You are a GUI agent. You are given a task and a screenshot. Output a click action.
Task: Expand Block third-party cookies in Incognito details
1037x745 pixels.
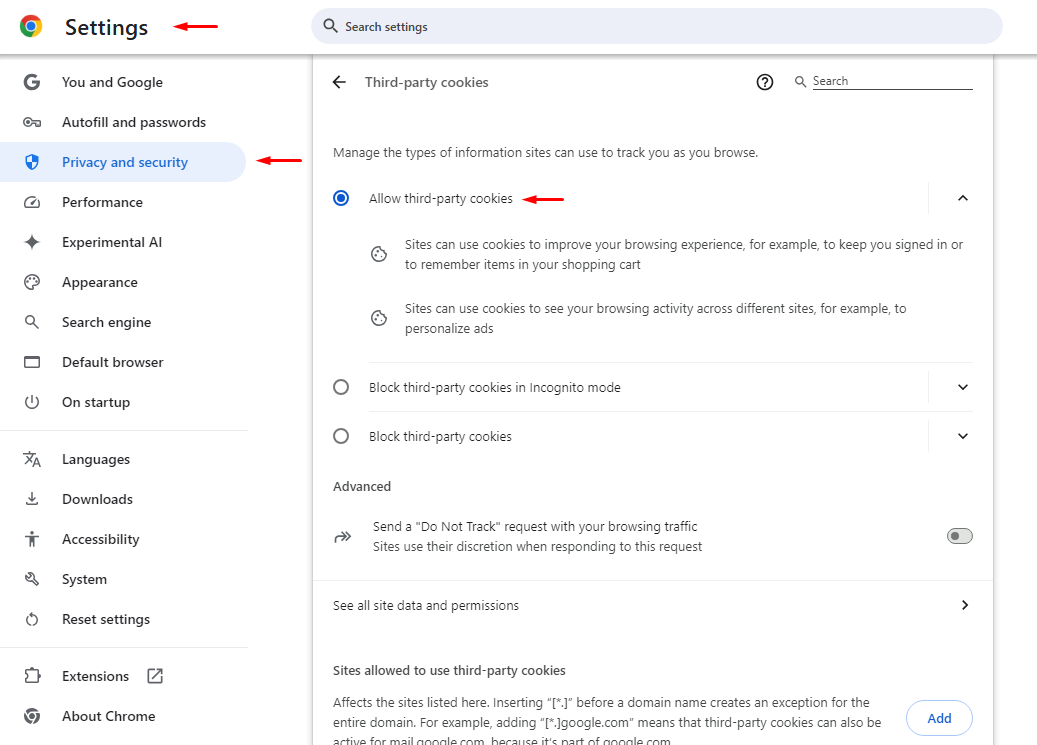(x=963, y=387)
